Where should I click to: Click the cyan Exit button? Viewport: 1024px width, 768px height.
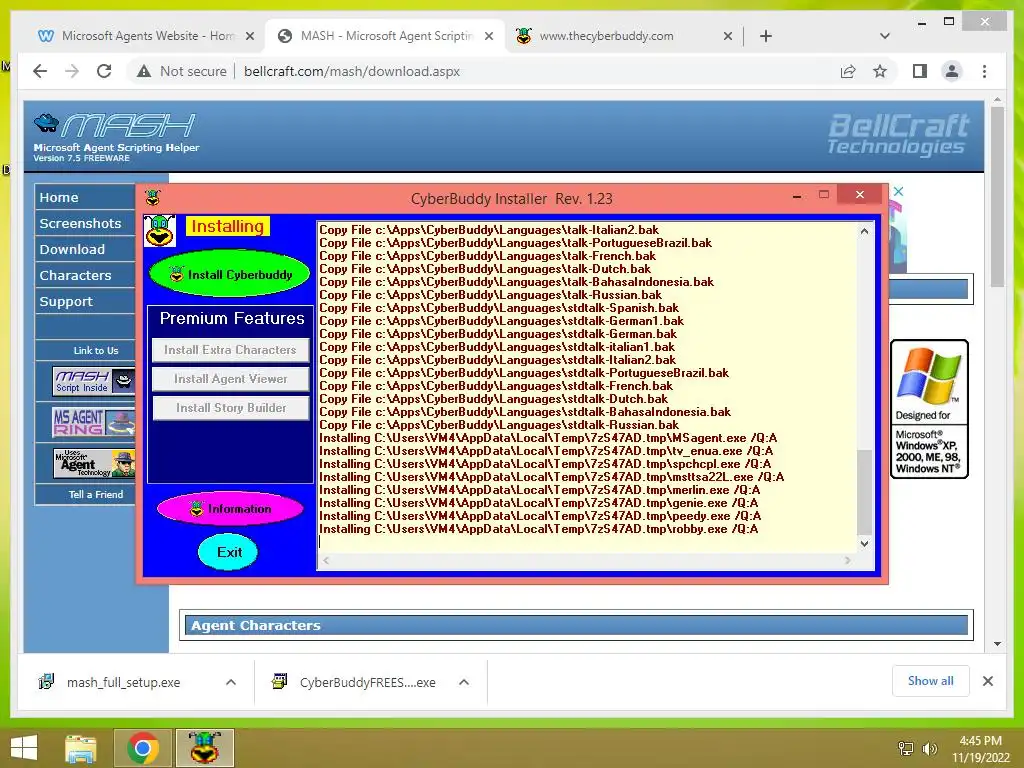(228, 552)
